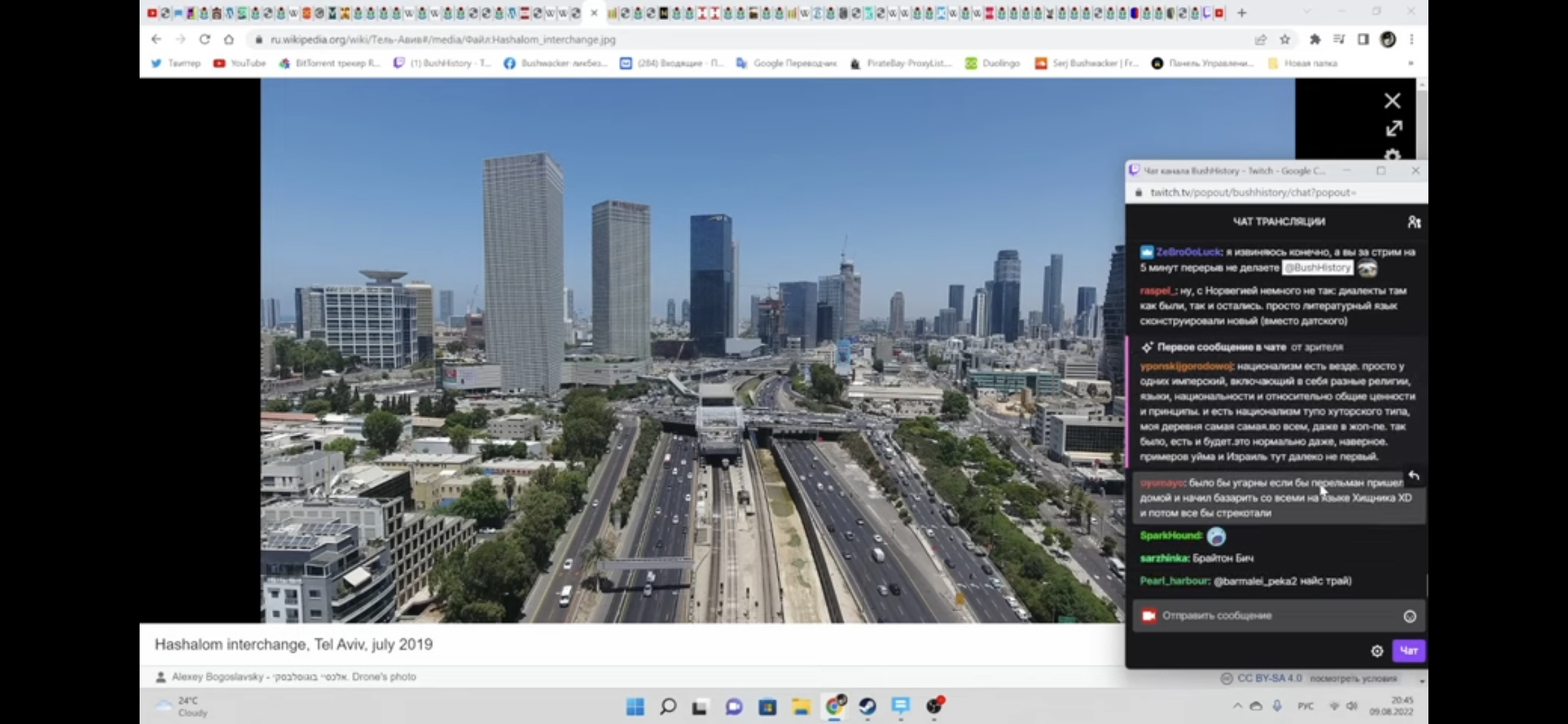Open the 'Панель Управления' bookmark
Viewport: 1568px width, 724px height.
click(x=1203, y=64)
